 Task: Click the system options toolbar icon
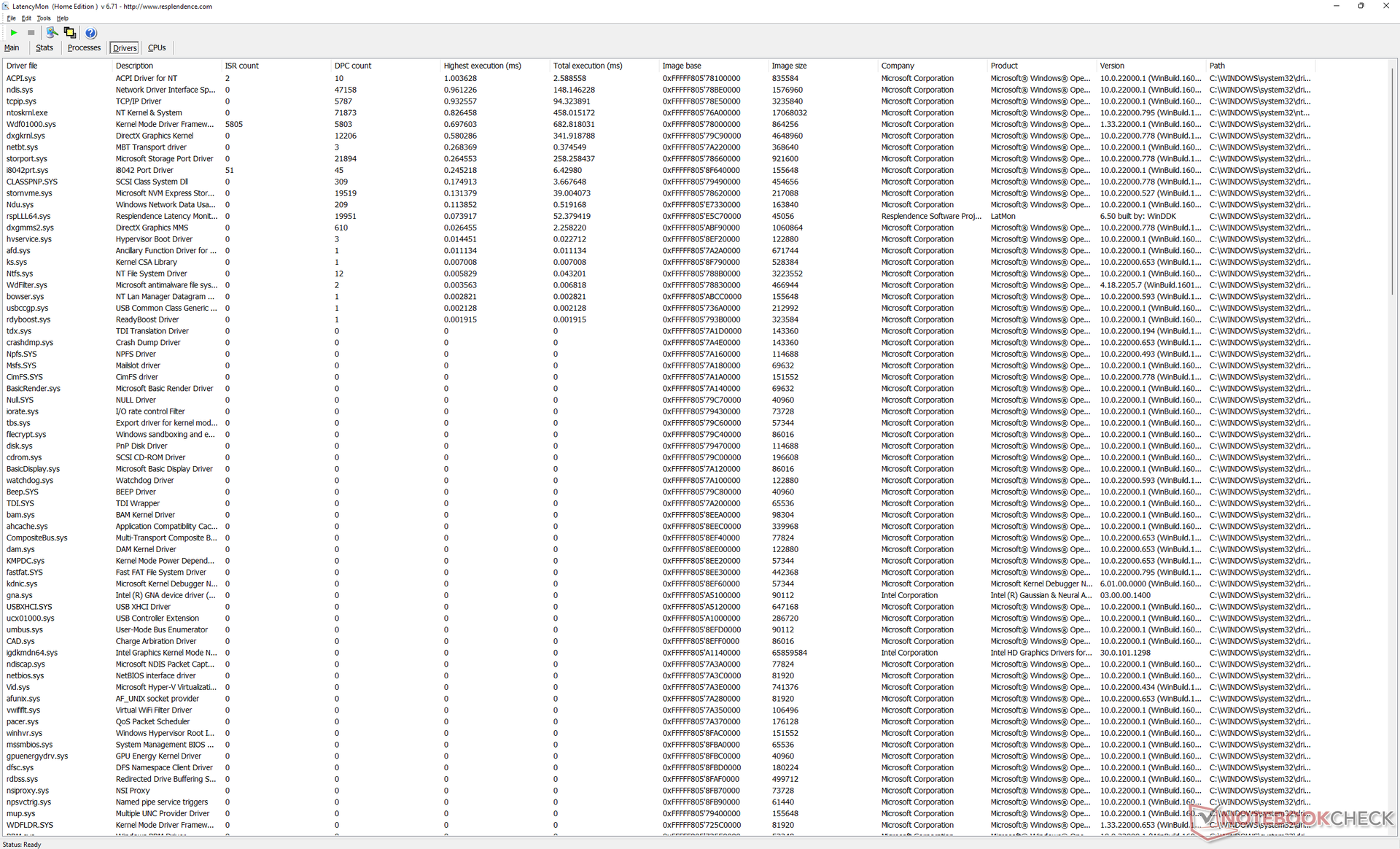52,33
